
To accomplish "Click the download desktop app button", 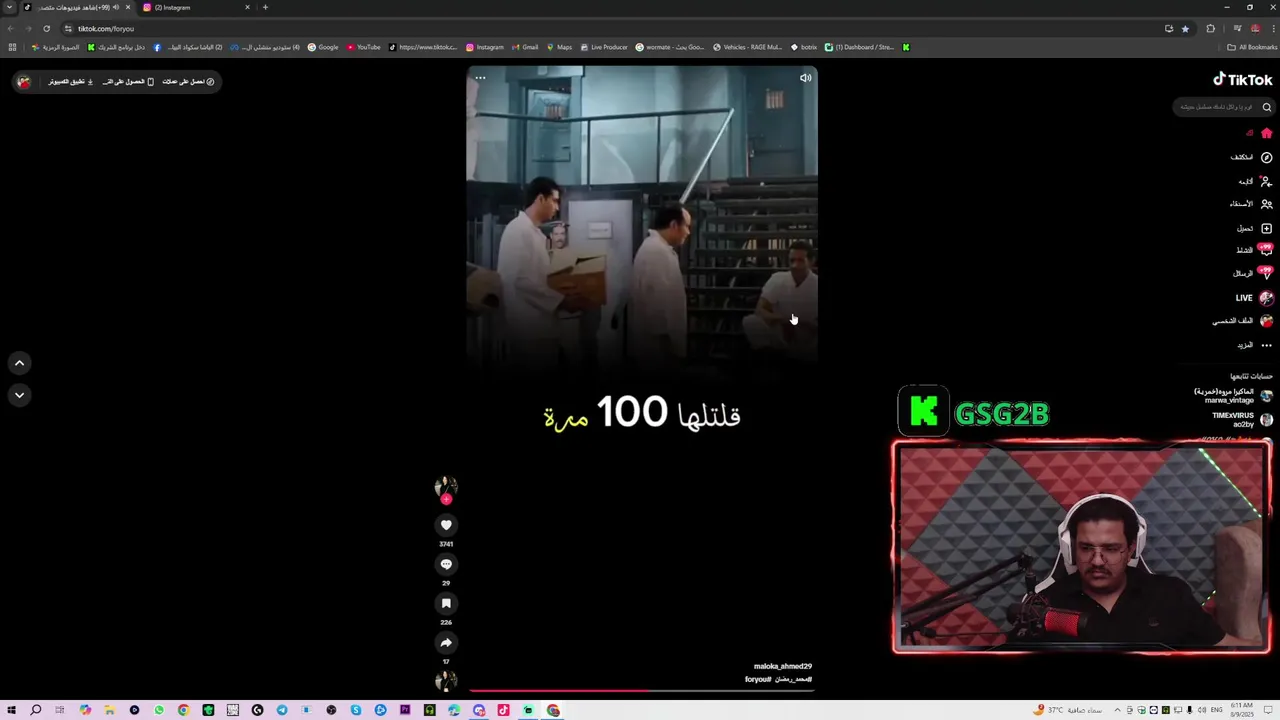I will click(x=71, y=82).
